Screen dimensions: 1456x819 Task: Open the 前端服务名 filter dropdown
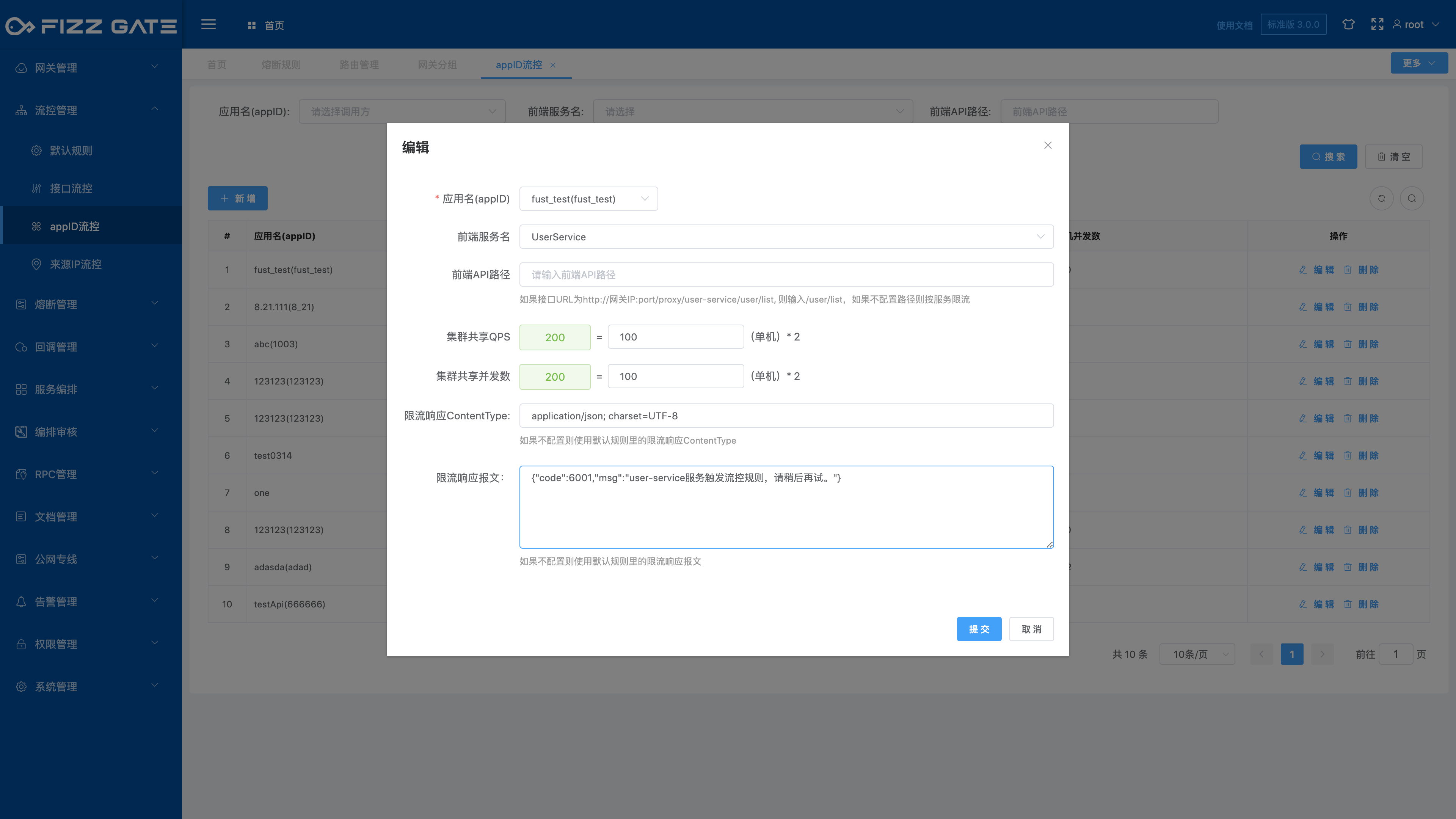point(753,111)
